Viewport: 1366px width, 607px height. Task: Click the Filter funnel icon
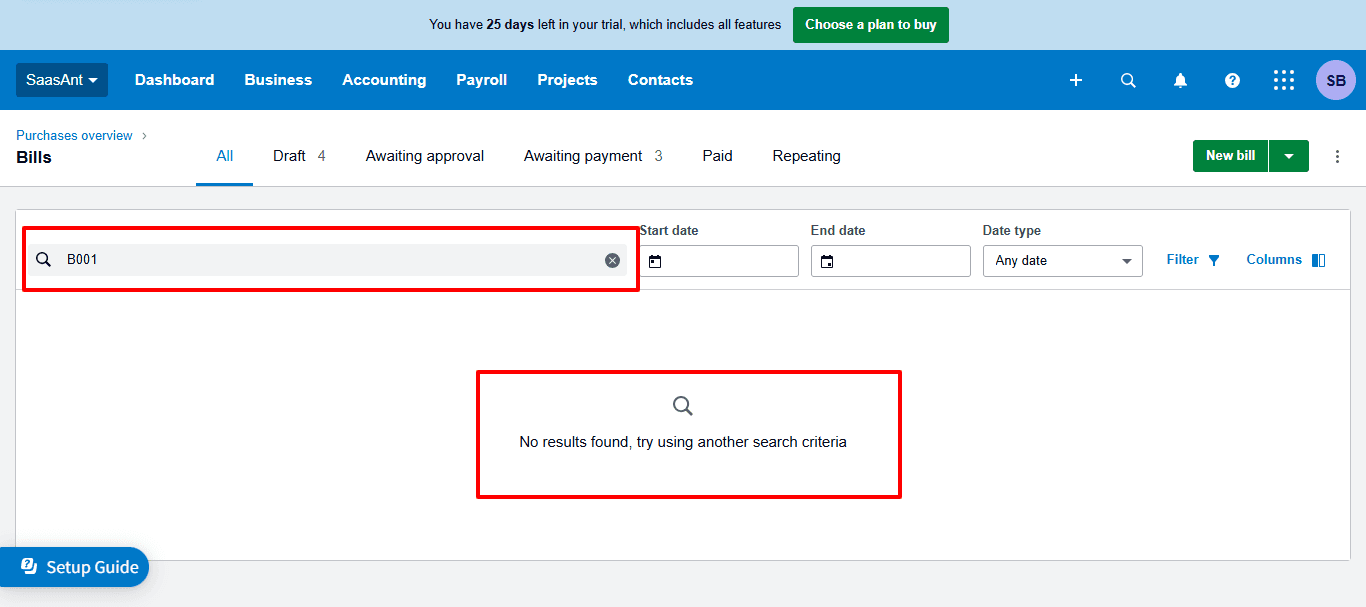[1214, 259]
